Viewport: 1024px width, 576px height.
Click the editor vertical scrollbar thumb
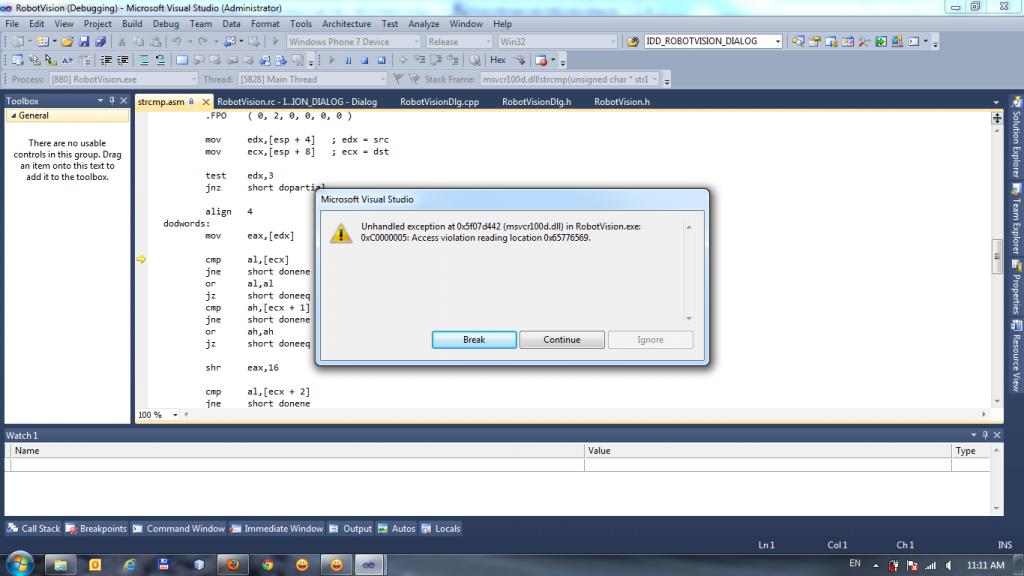click(x=997, y=256)
